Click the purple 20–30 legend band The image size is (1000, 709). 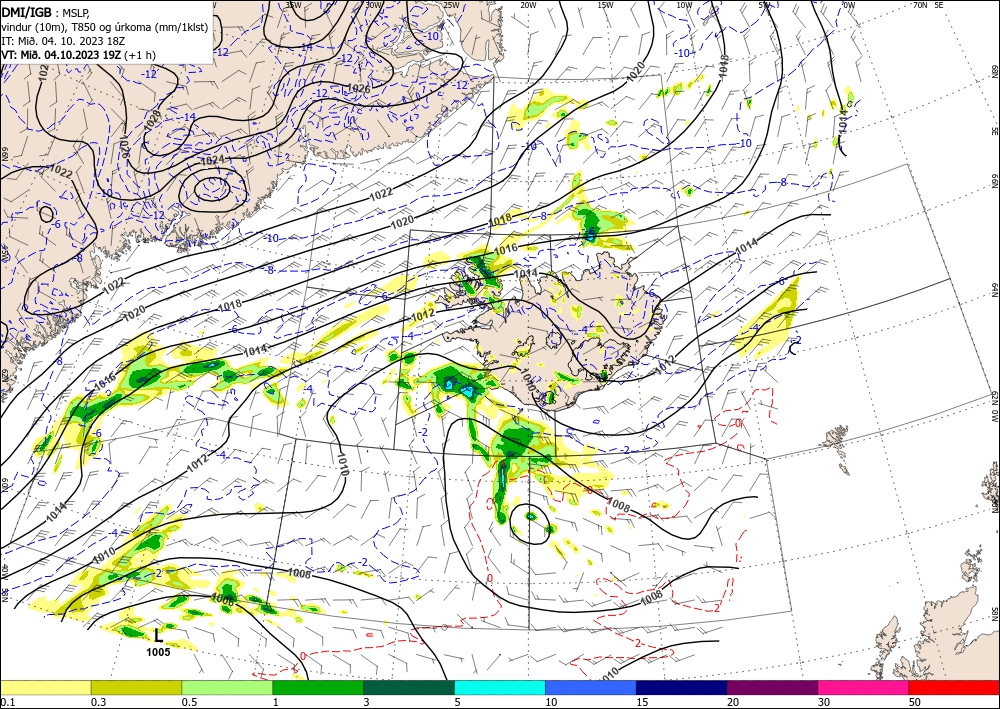772,687
